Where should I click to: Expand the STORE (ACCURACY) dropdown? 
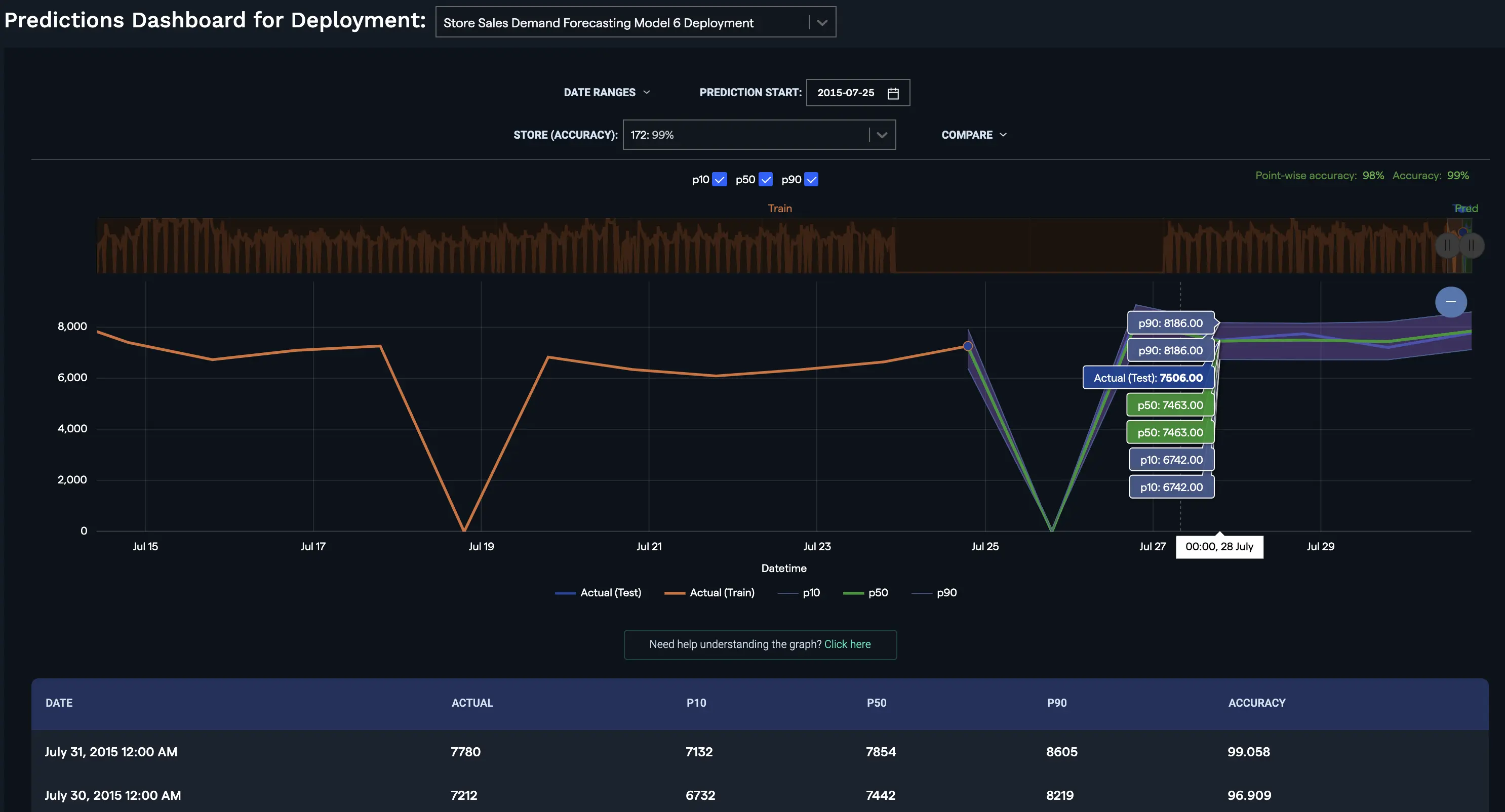coord(882,134)
